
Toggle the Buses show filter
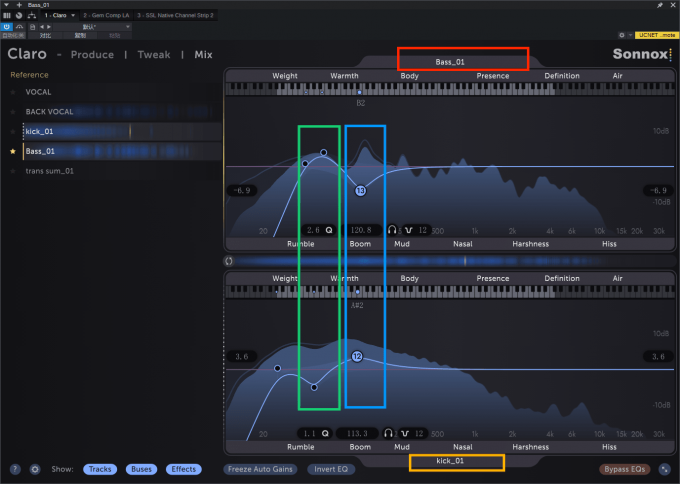(x=141, y=468)
